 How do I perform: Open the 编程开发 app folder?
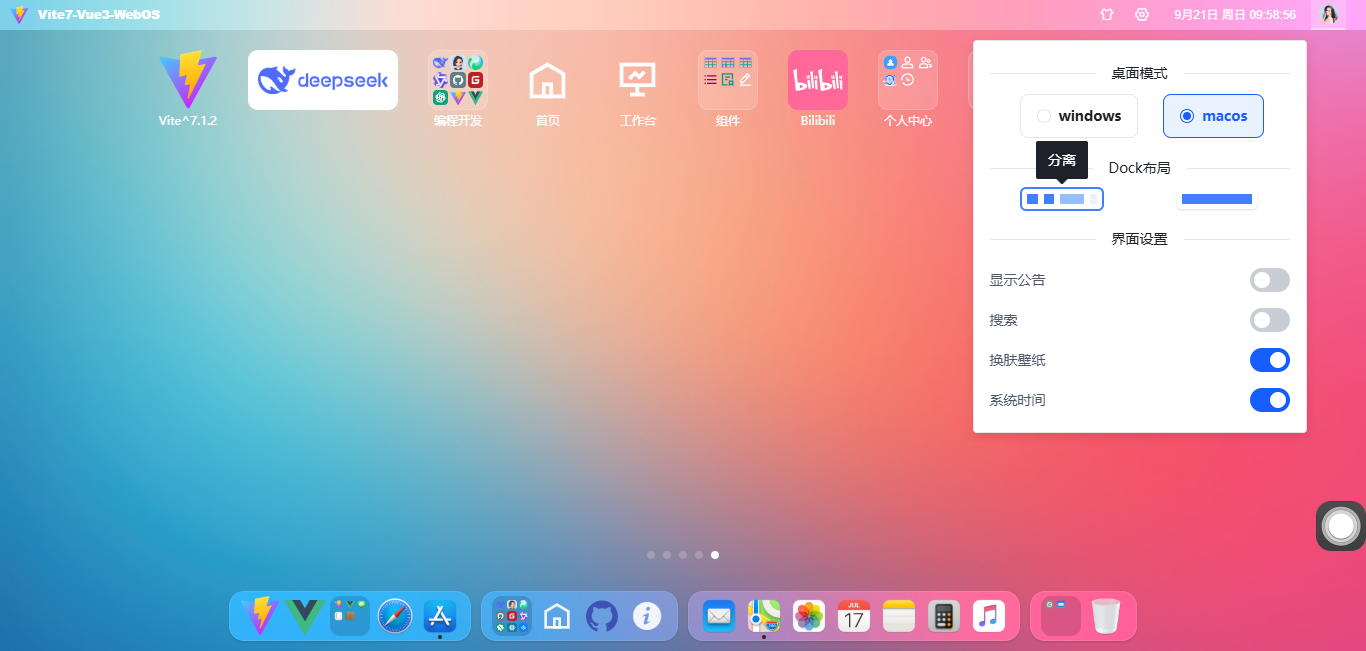pos(457,80)
